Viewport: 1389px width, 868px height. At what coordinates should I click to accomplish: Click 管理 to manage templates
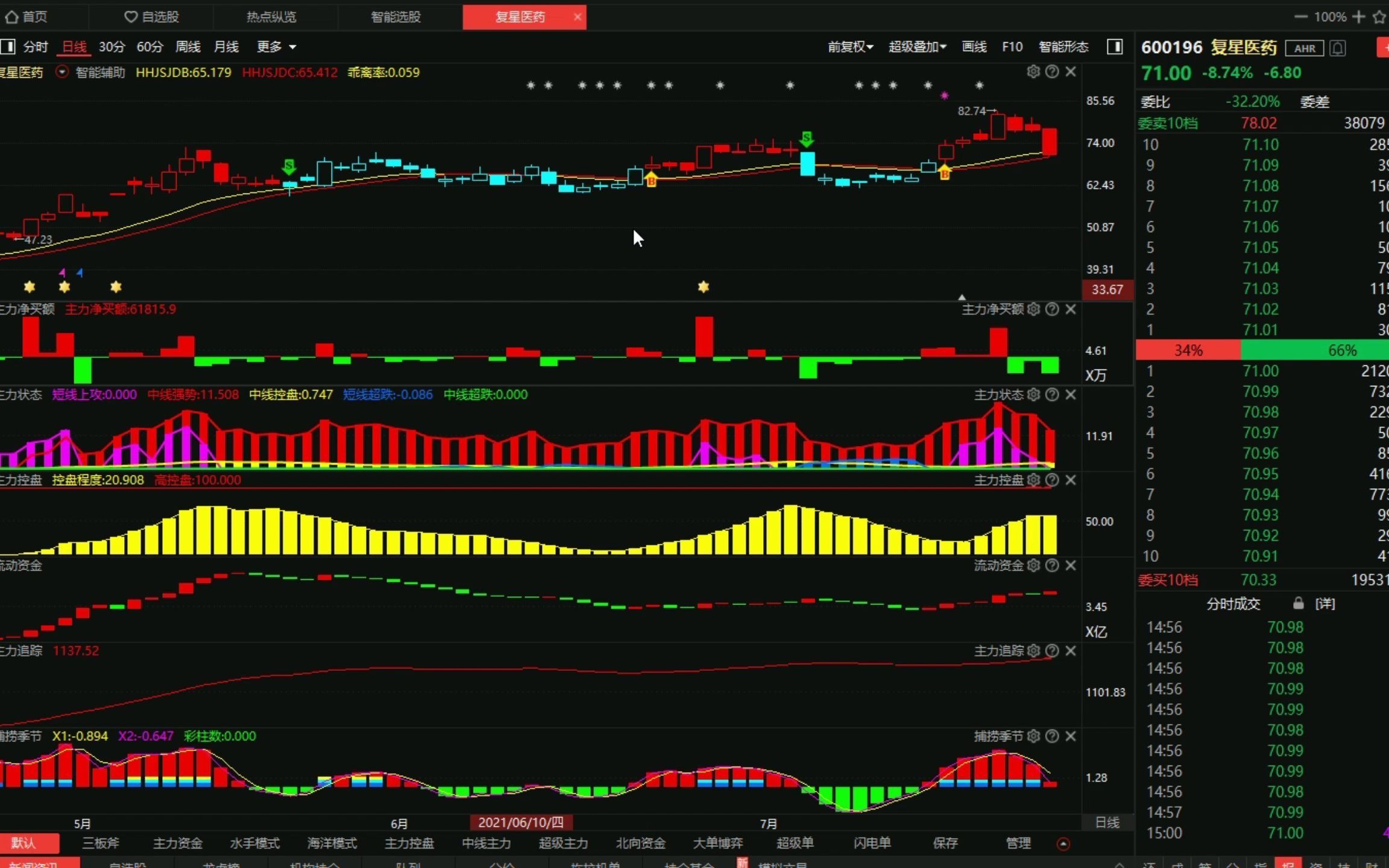coord(1018,843)
